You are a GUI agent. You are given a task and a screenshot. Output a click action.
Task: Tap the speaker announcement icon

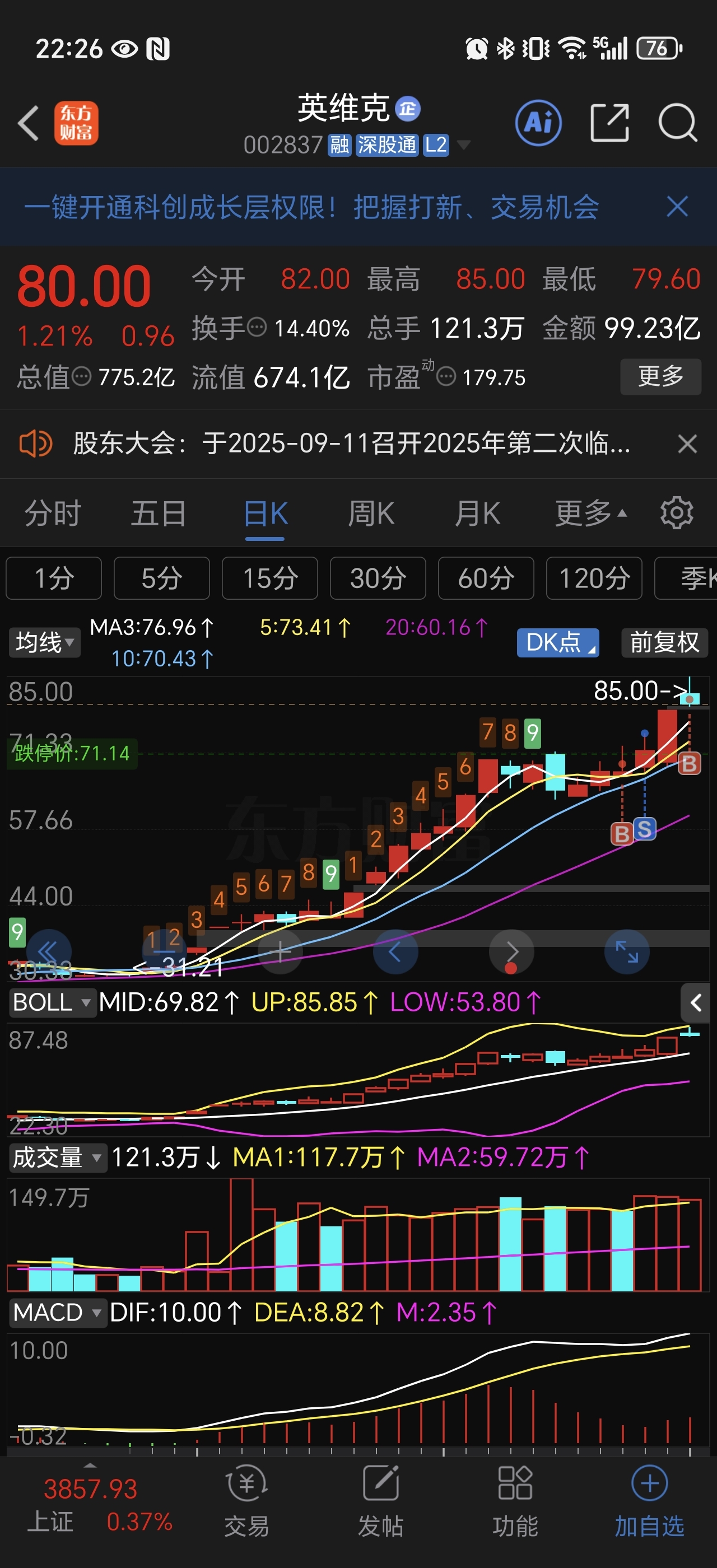[x=35, y=443]
